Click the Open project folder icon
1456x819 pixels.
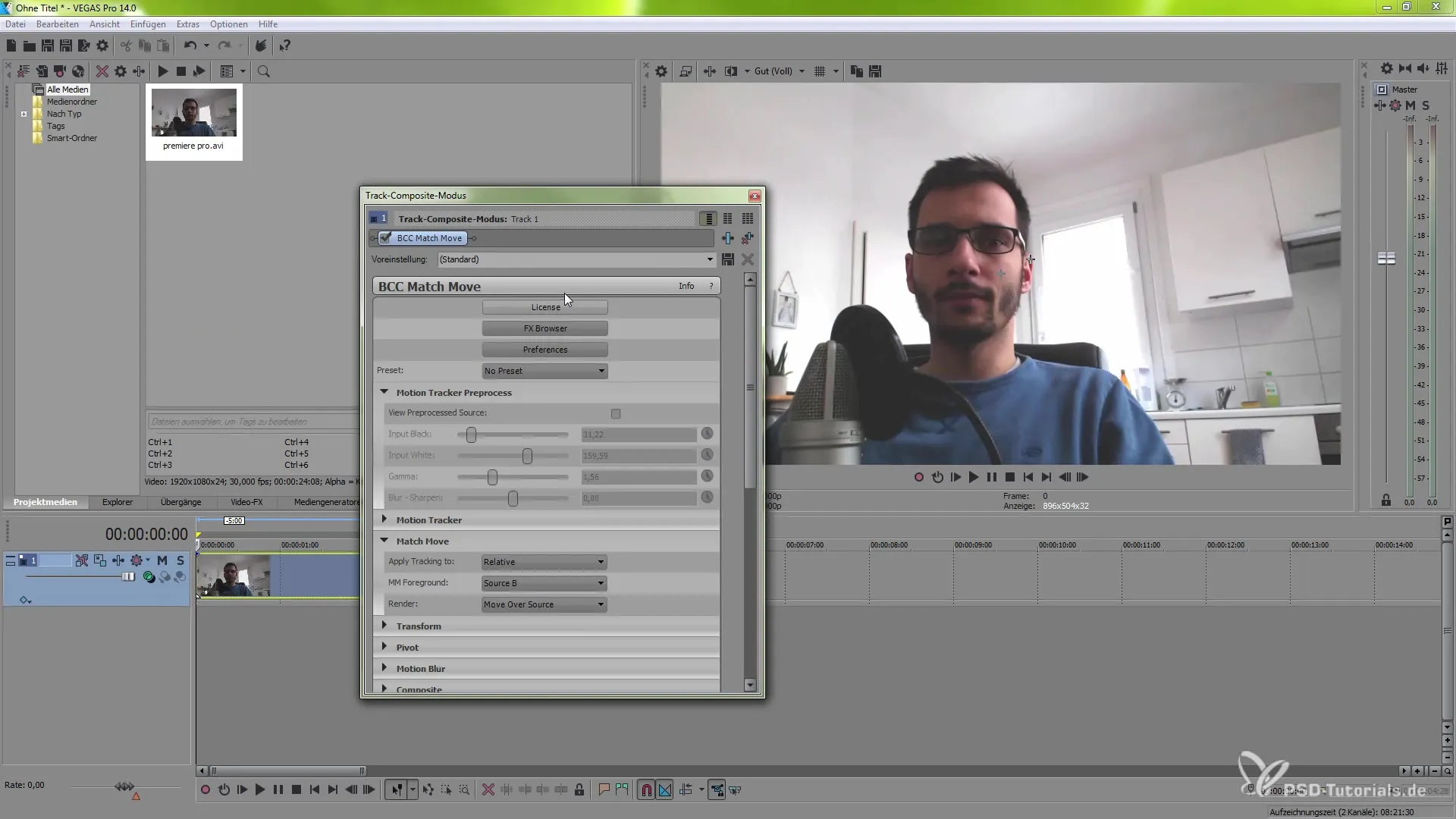30,46
